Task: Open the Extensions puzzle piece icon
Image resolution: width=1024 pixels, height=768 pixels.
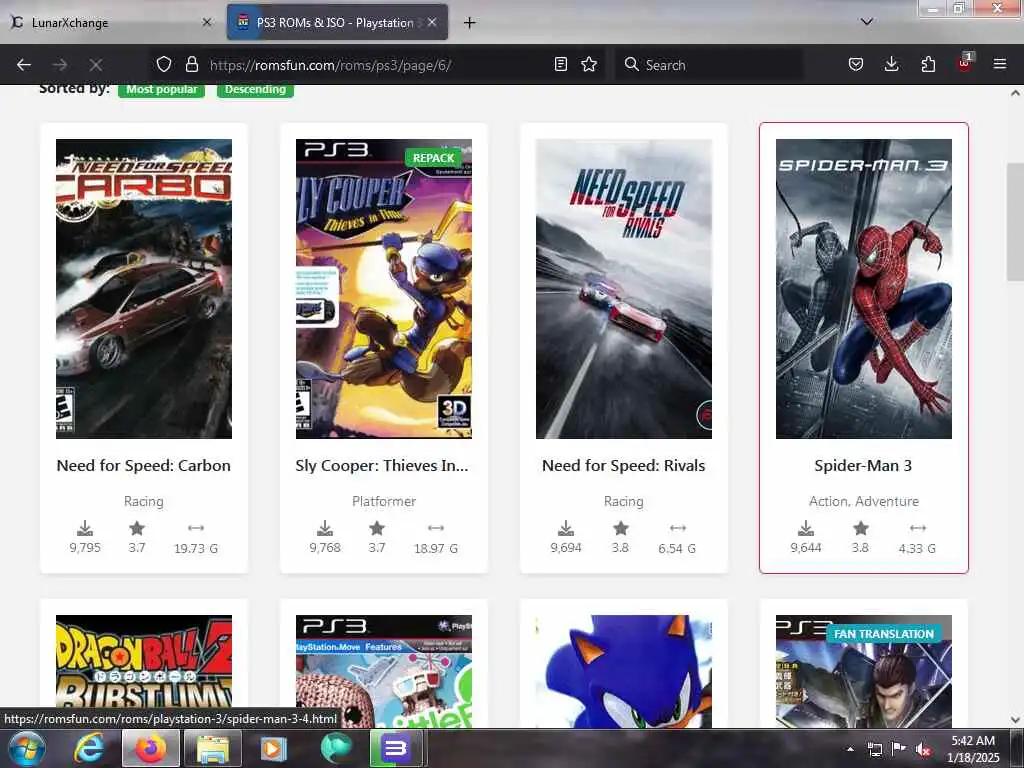Action: point(928,64)
